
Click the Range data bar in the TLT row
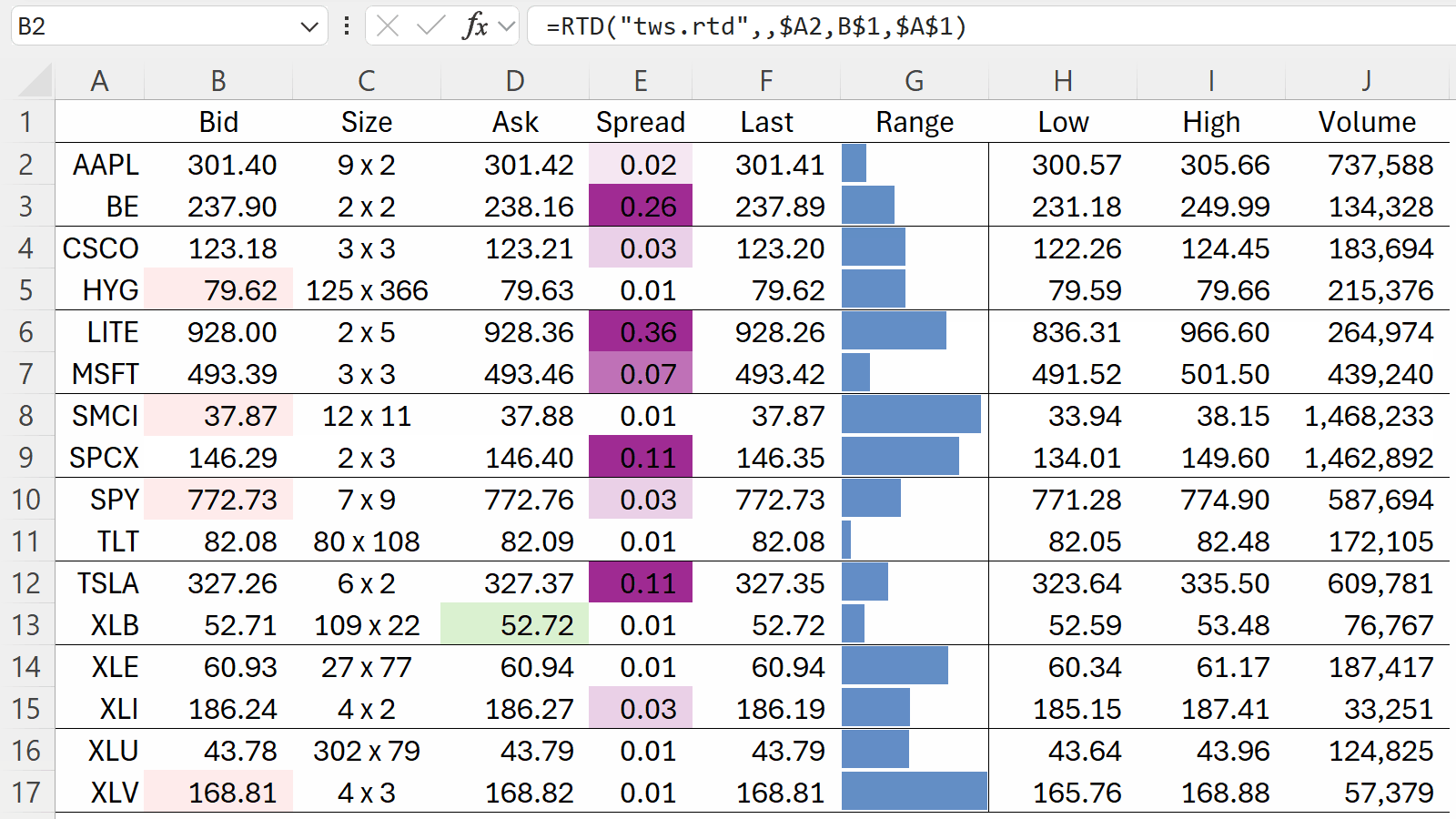pos(847,541)
